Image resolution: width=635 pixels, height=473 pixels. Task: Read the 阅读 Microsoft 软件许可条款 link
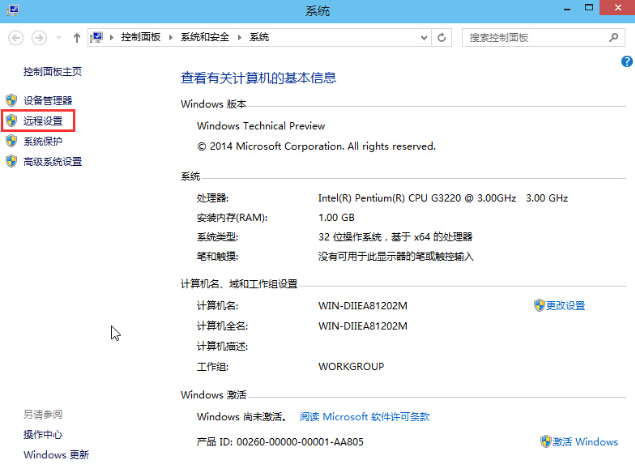pyautogui.click(x=363, y=417)
